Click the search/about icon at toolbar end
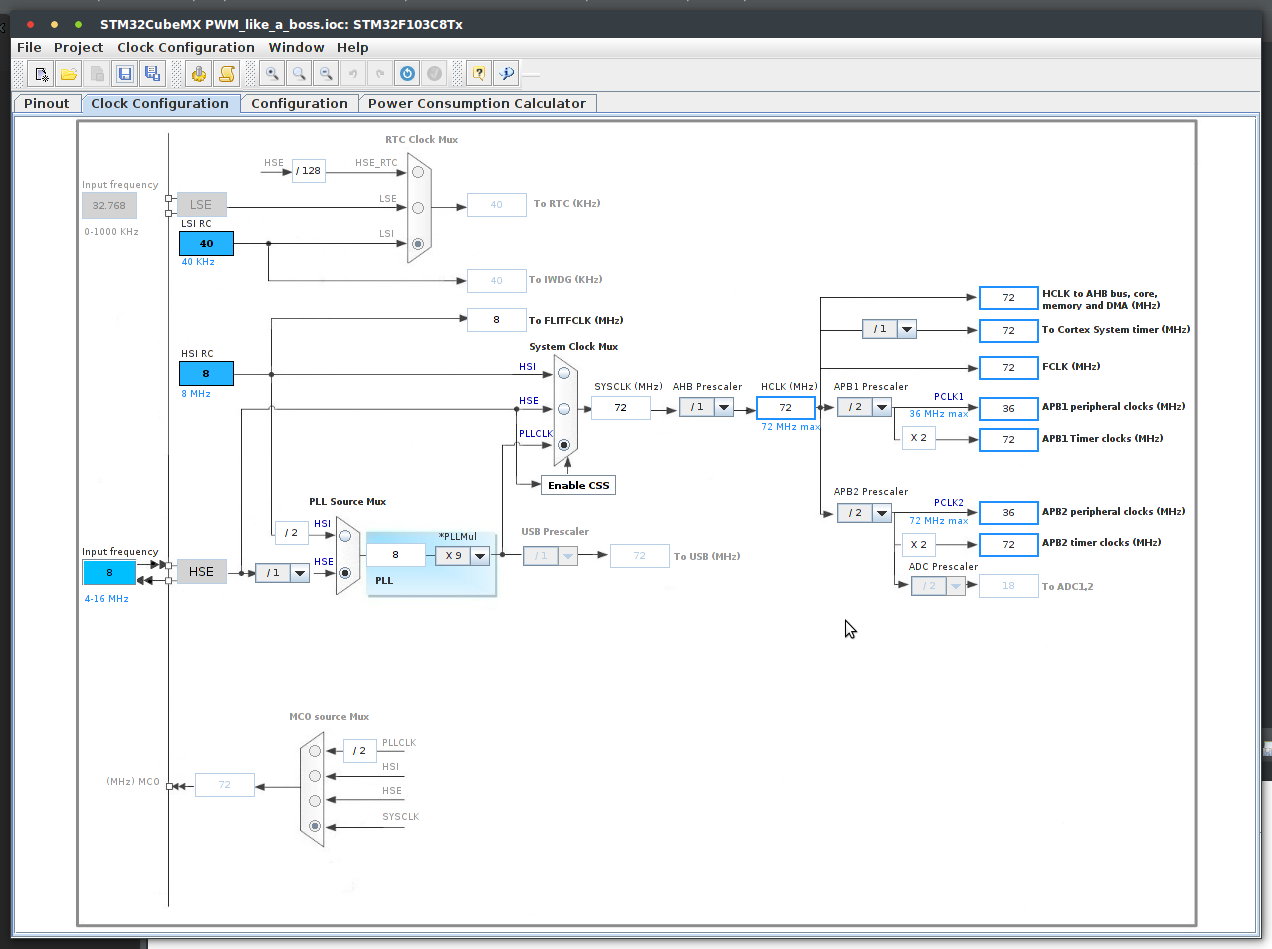This screenshot has height=949, width=1272. (x=506, y=73)
